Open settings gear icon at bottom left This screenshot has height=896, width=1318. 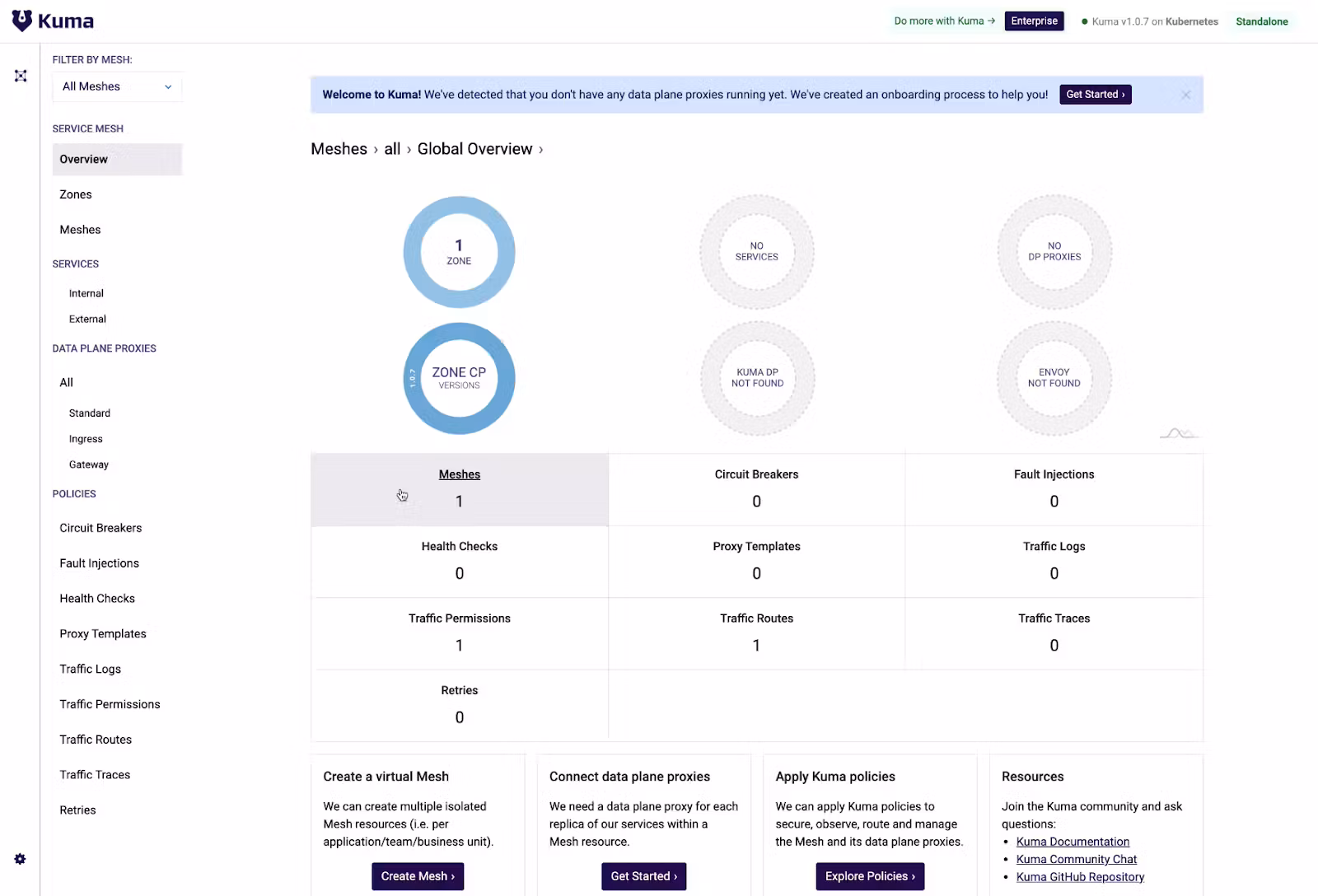pos(21,859)
